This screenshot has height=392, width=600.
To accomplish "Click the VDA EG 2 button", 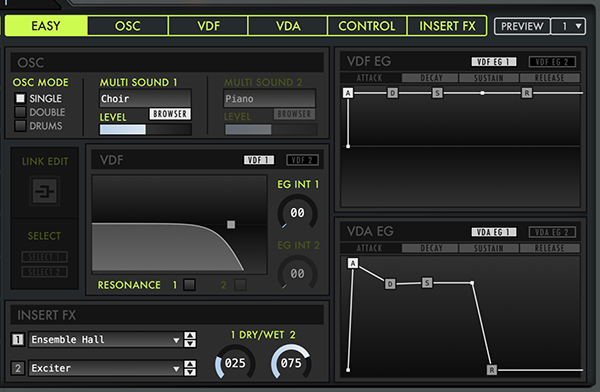I will (x=552, y=232).
